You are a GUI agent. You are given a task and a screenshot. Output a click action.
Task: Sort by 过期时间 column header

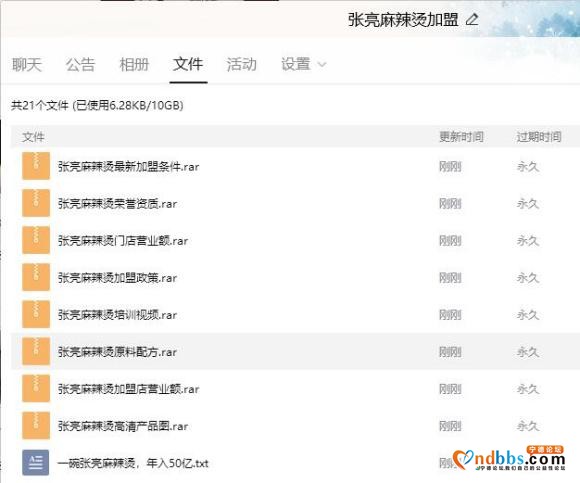pyautogui.click(x=539, y=137)
